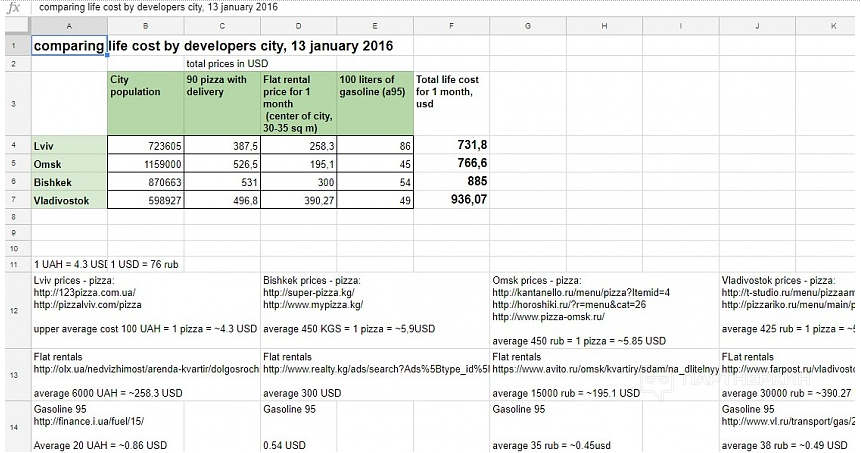Click 'City population' header cell
Viewport: 861px width, 453px height.
coord(146,103)
